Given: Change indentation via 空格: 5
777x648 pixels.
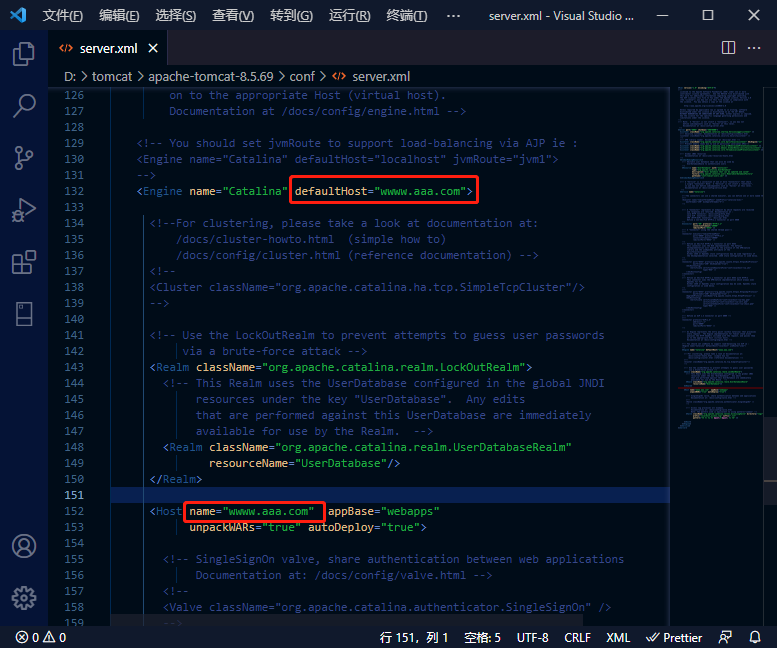Looking at the screenshot, I should (x=482, y=637).
